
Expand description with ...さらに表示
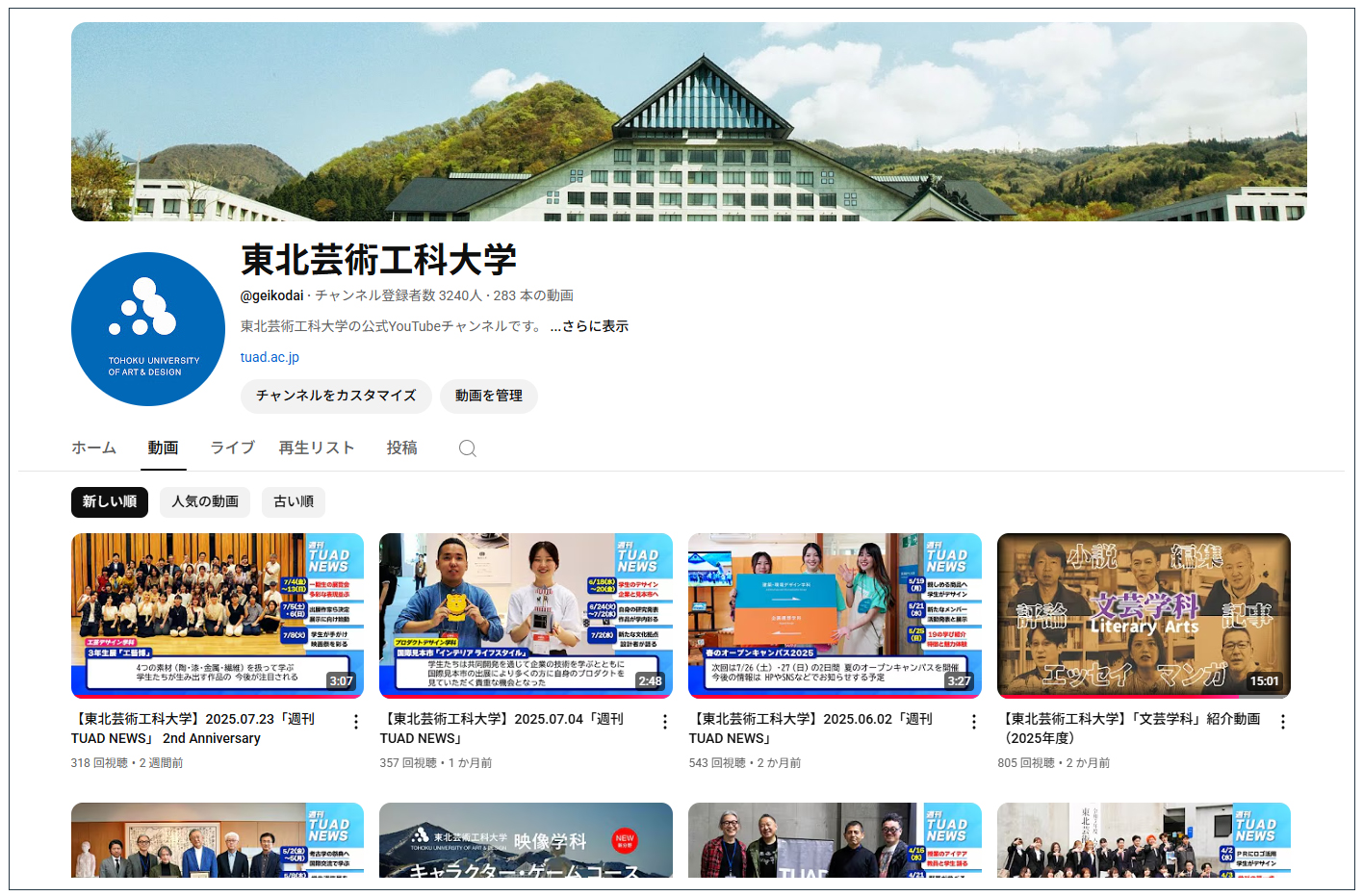click(589, 326)
